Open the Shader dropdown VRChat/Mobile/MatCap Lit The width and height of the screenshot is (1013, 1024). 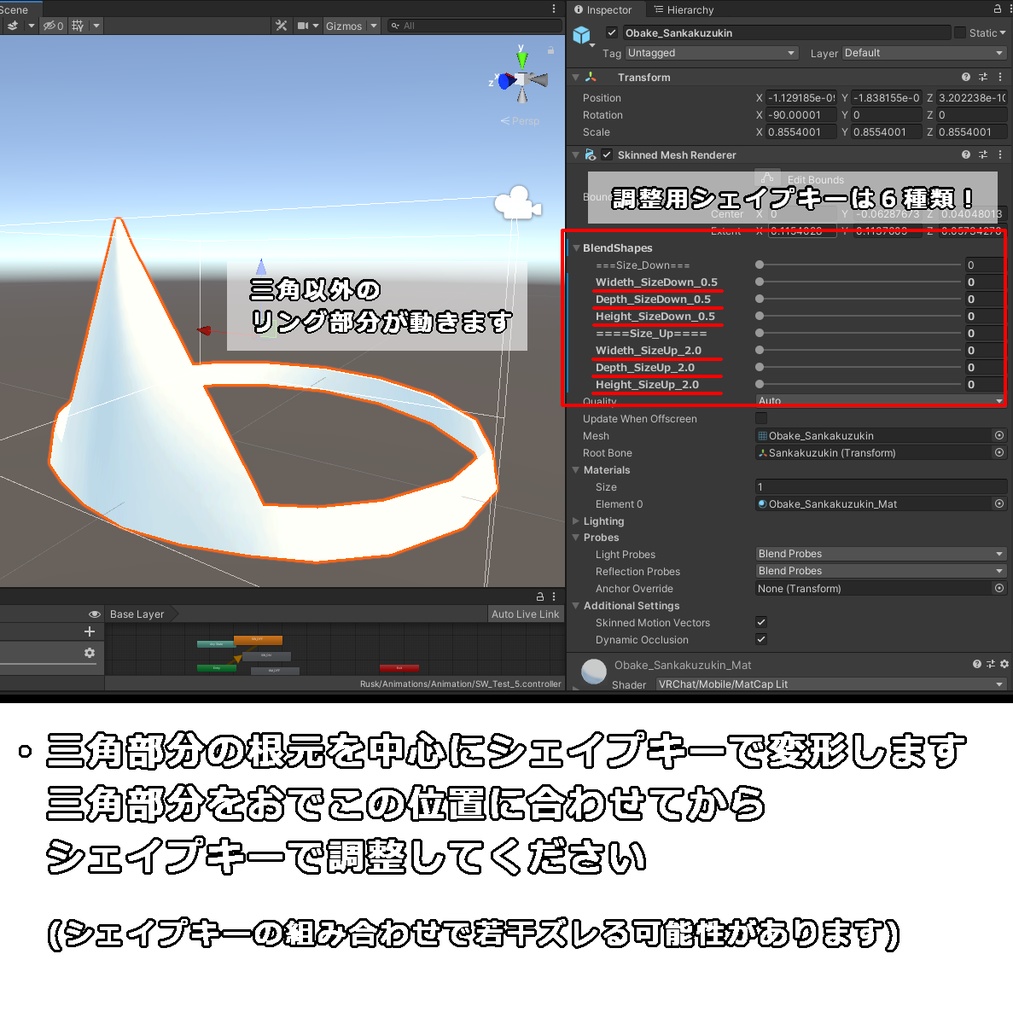(831, 684)
